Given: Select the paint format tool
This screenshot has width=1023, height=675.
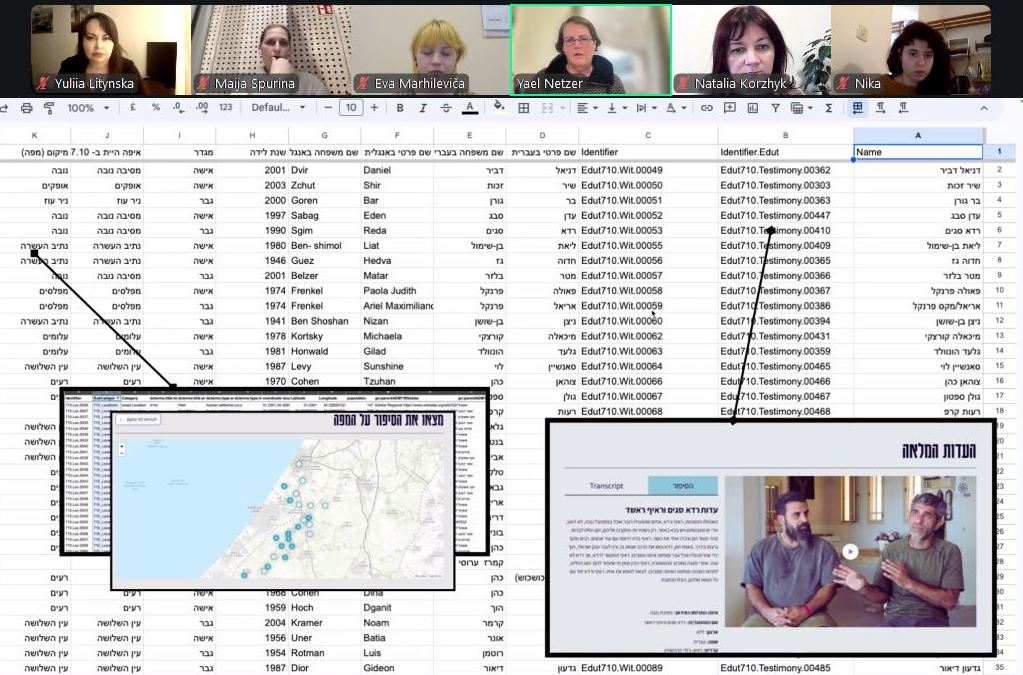Looking at the screenshot, I should tap(48, 108).
